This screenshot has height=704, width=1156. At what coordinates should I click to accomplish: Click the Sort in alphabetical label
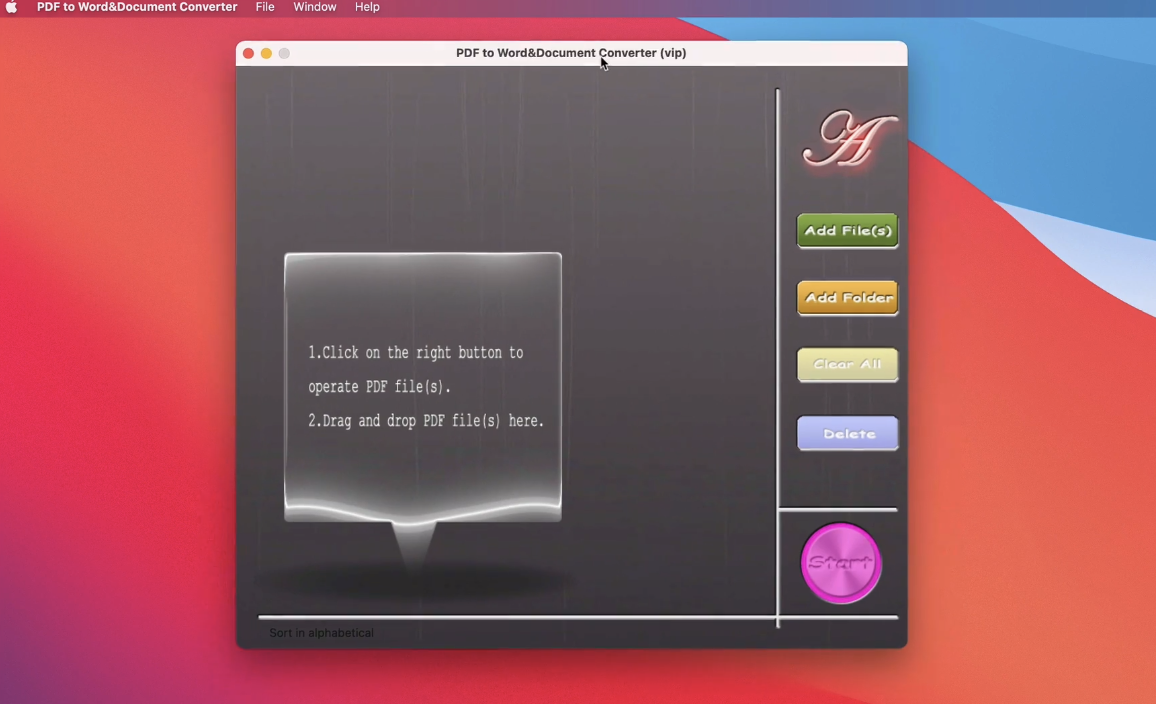click(x=321, y=632)
